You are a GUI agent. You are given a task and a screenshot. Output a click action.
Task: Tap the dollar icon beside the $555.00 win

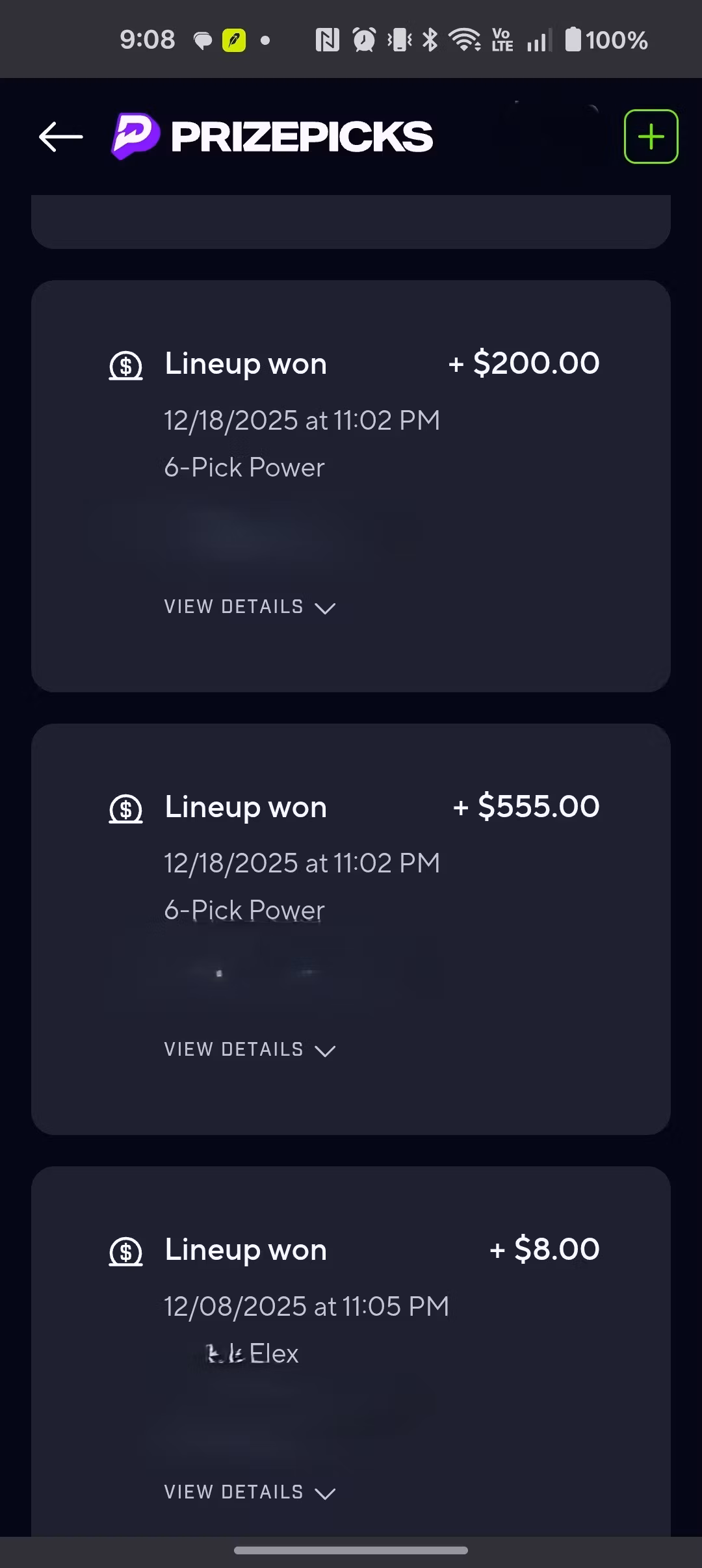pyautogui.click(x=125, y=809)
